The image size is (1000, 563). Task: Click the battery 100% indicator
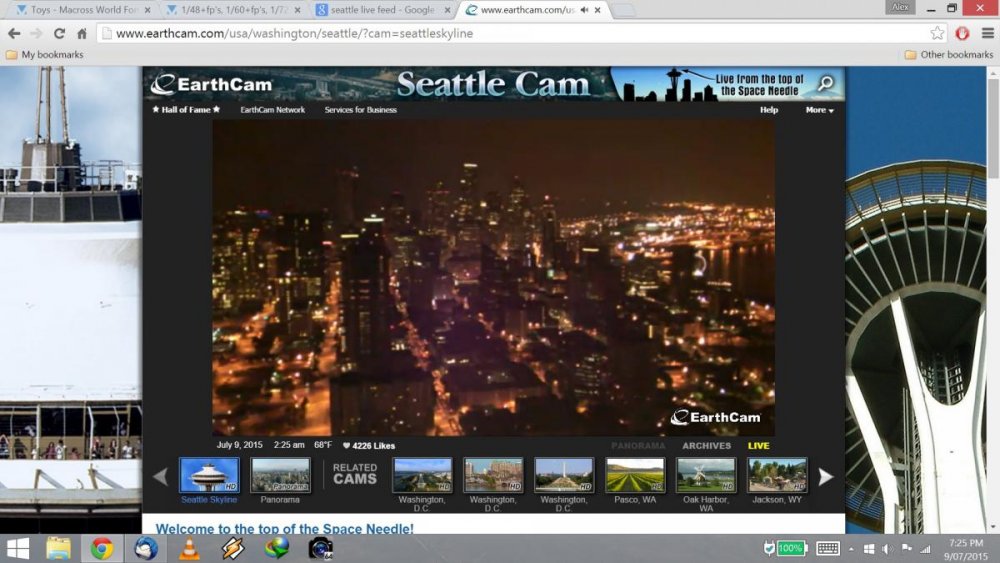click(790, 548)
